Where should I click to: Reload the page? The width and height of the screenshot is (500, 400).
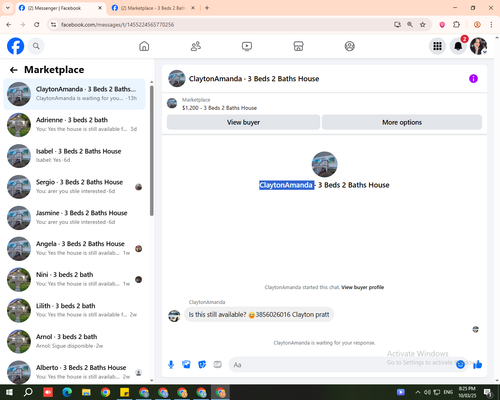coord(37,25)
